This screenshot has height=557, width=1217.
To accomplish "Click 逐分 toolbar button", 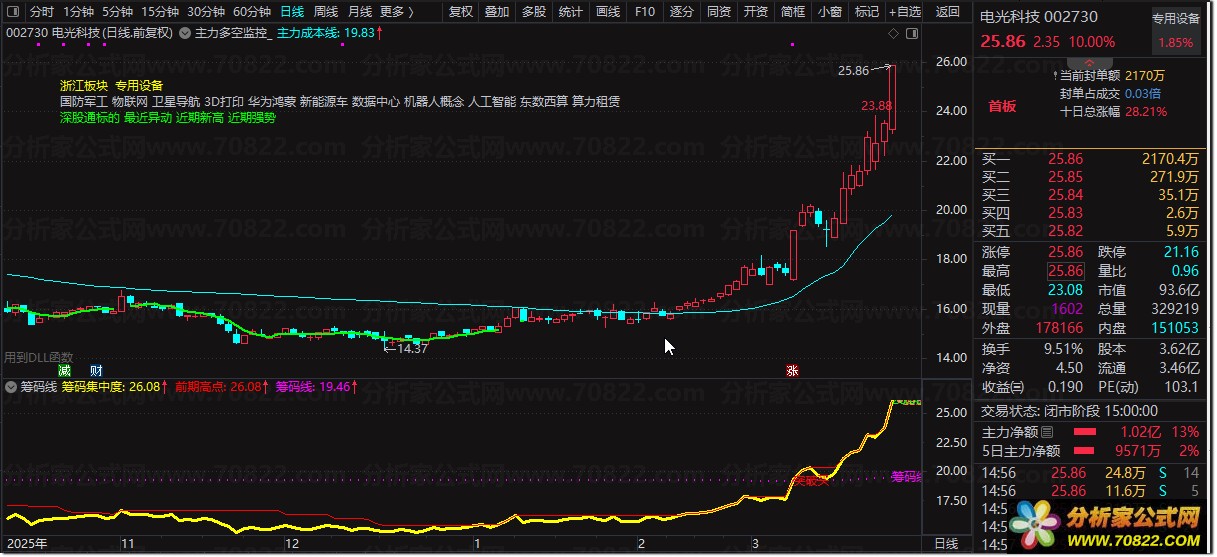I will pyautogui.click(x=681, y=12).
